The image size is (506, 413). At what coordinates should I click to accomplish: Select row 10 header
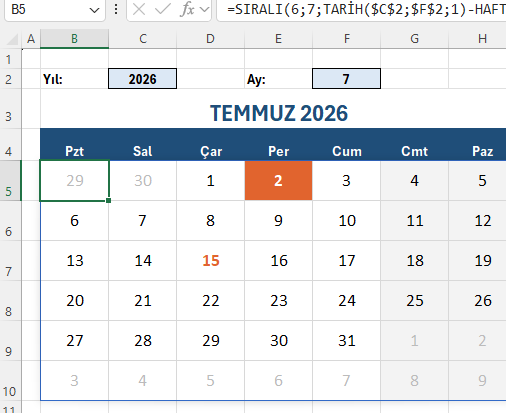11,381
